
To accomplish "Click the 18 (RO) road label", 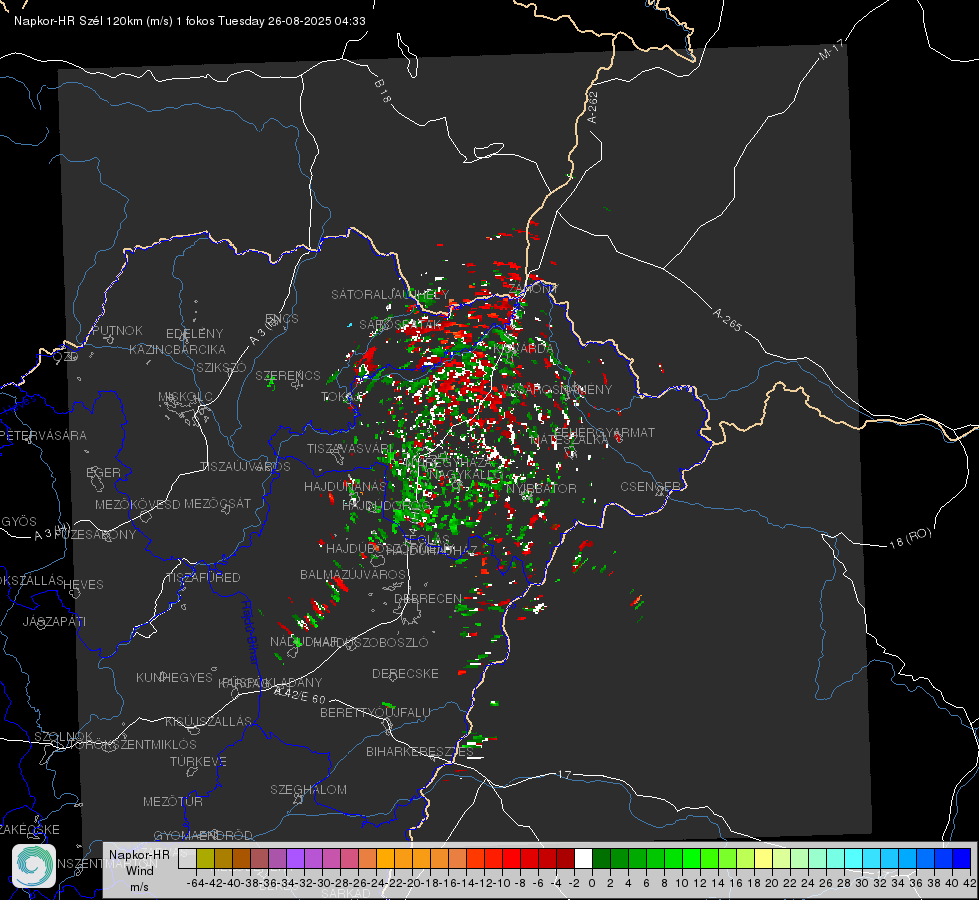I will [x=910, y=538].
